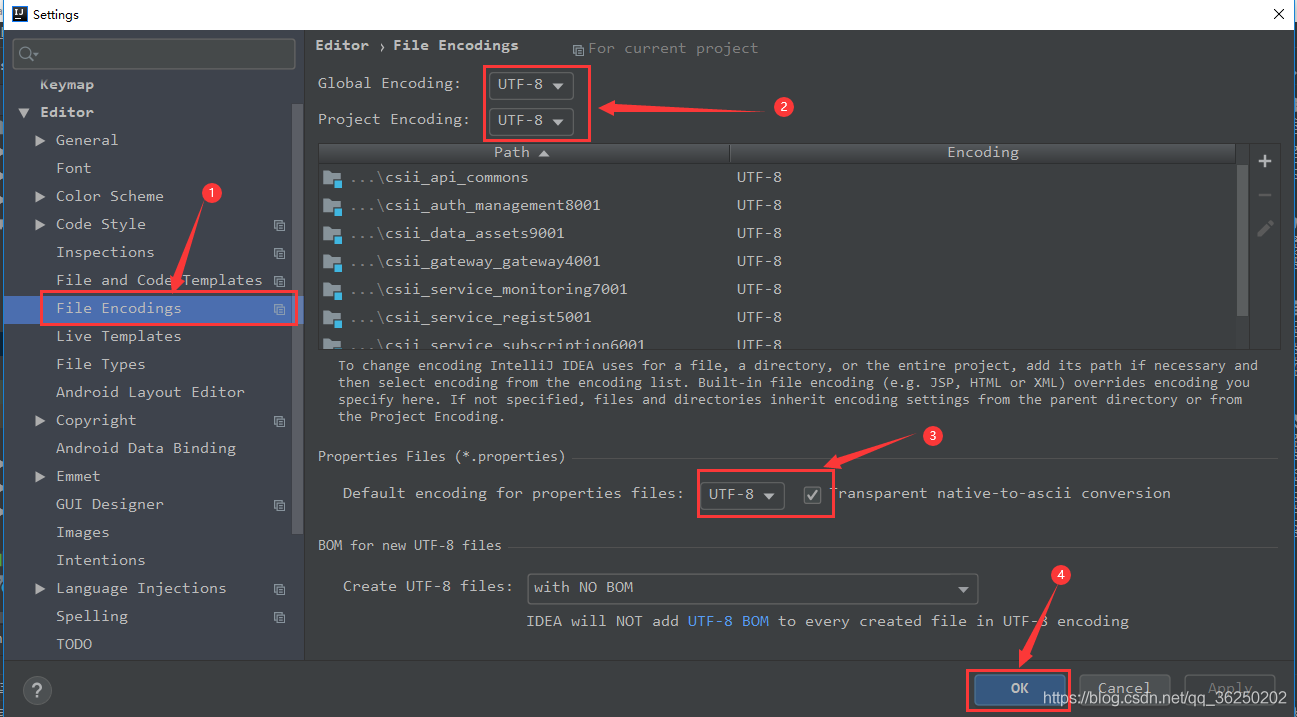Click Editor in the breadcrumb

[342, 46]
